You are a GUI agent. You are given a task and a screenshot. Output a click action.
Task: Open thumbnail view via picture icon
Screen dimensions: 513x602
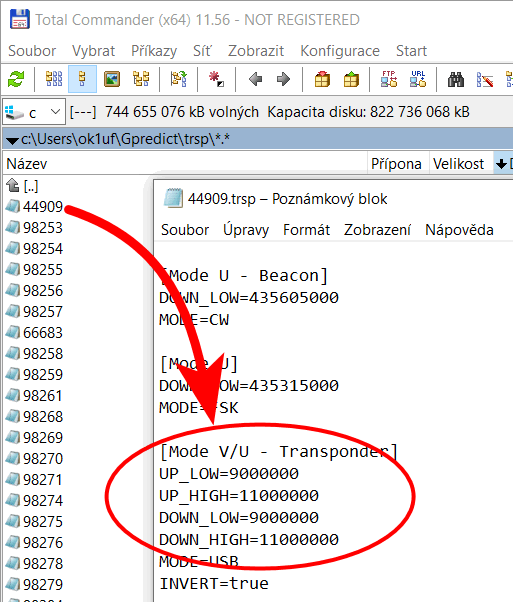click(112, 79)
